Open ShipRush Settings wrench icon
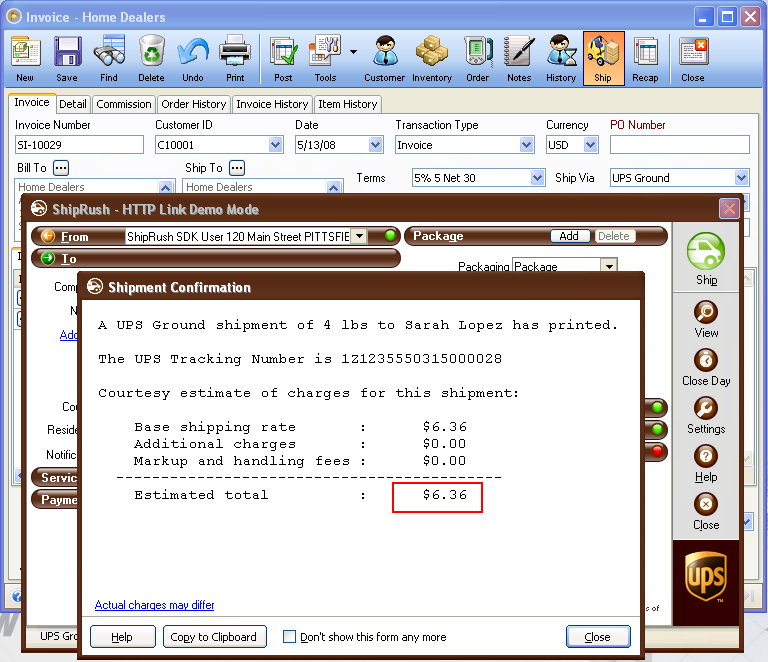Image resolution: width=768 pixels, height=662 pixels. point(706,408)
